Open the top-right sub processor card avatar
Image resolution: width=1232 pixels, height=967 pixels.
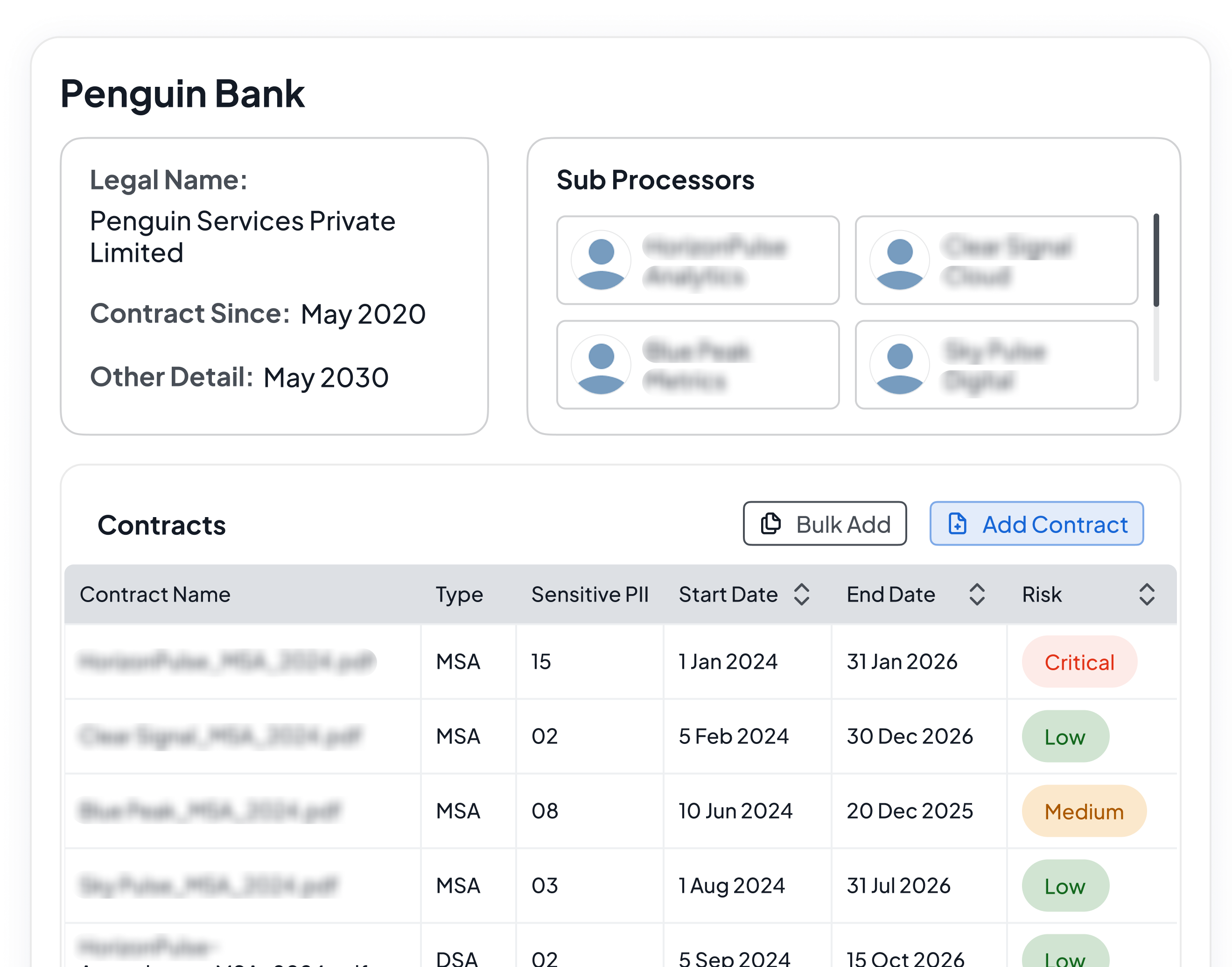coord(899,260)
